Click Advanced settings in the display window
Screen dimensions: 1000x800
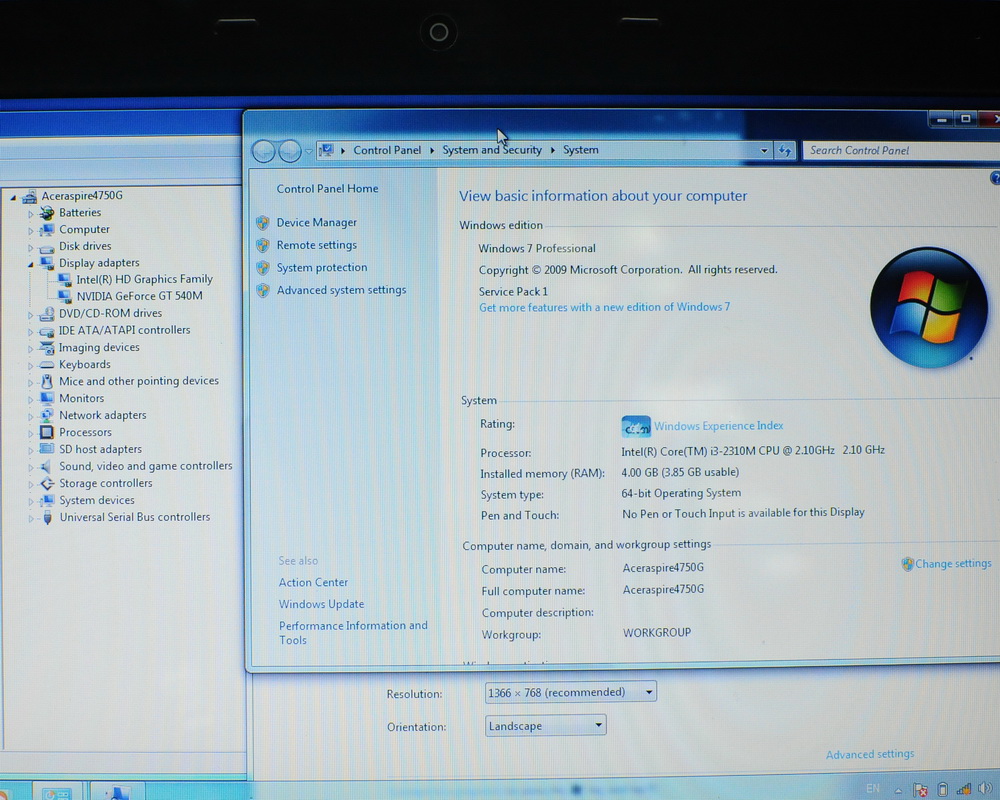(x=870, y=755)
